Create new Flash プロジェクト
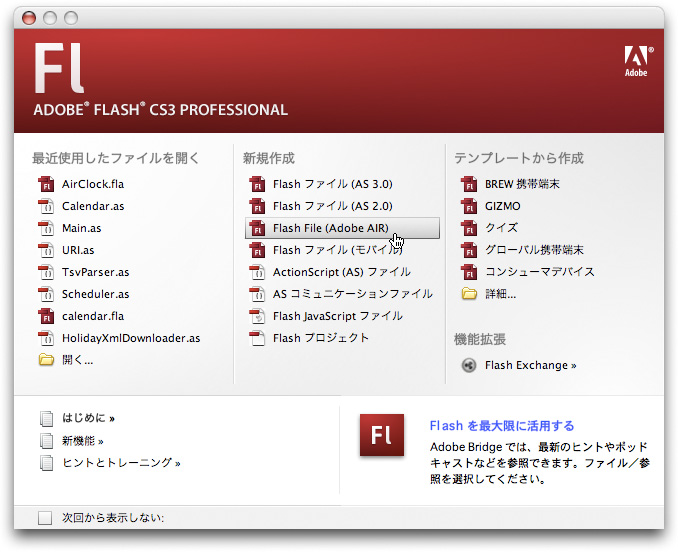Viewport: 678px width, 552px height. point(321,338)
